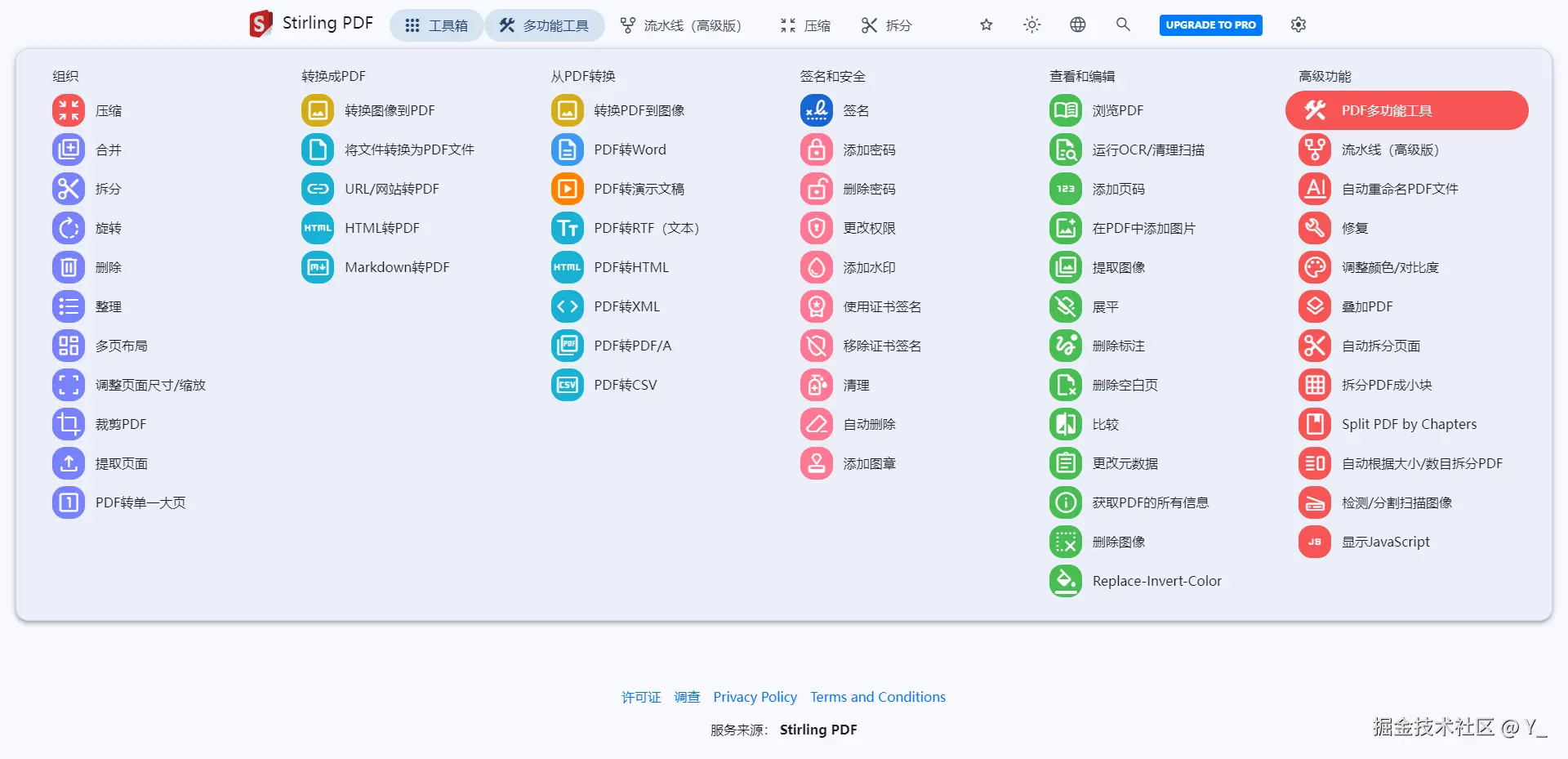The image size is (1568, 759).
Task: Click the 合并 merge icon
Action: [x=69, y=150]
